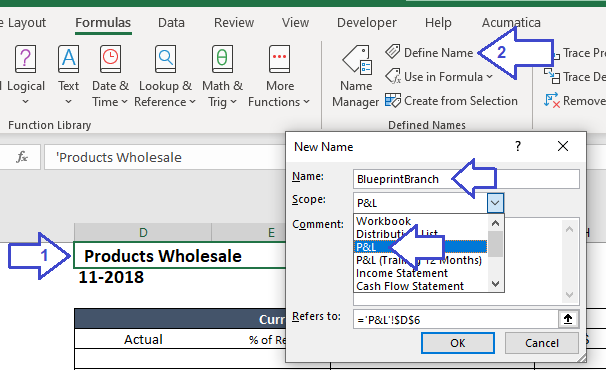Image resolution: width=606 pixels, height=370 pixels.
Task: Open the Logical functions library
Action: tap(26, 75)
